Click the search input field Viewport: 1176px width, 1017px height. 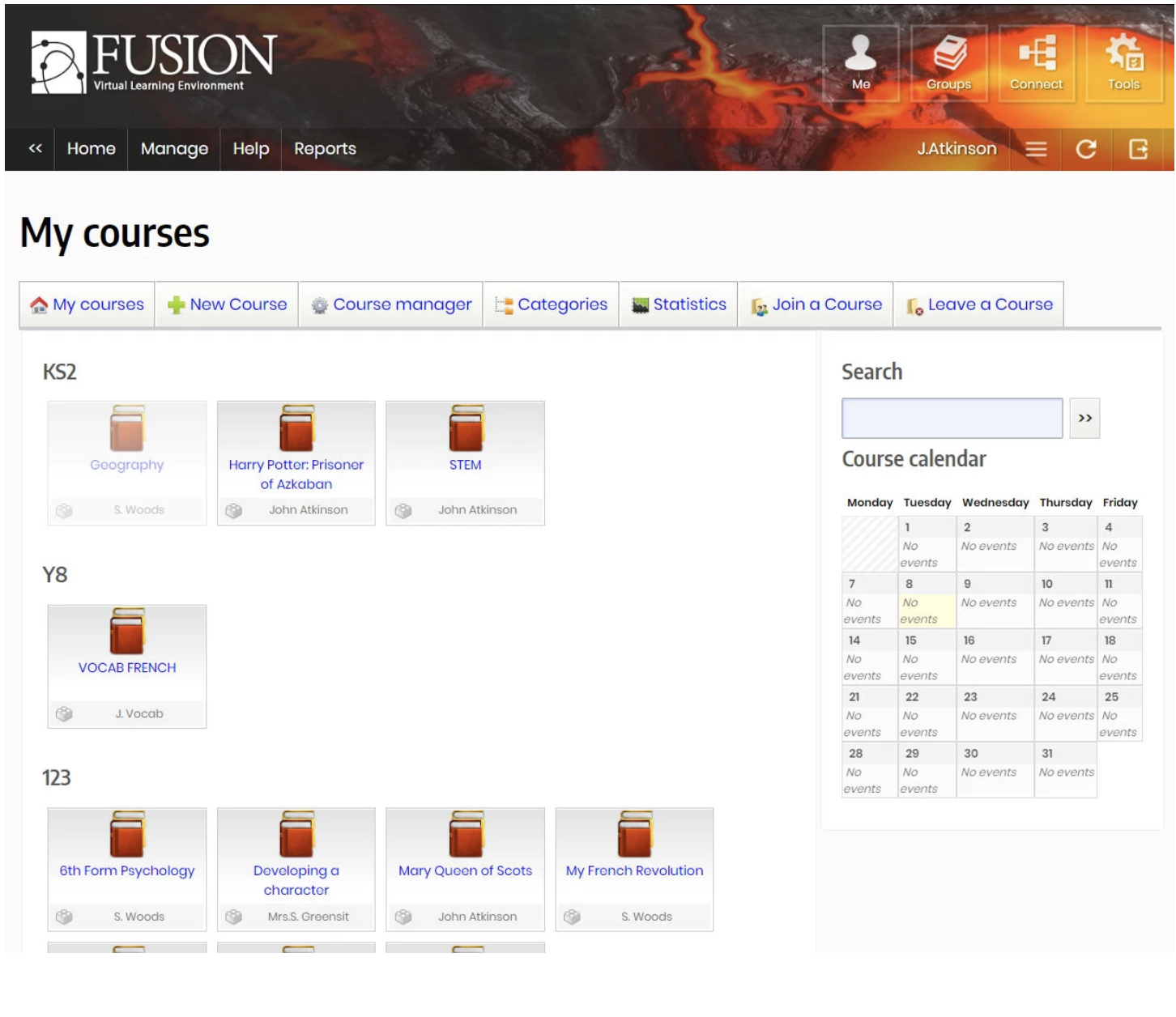click(x=952, y=418)
